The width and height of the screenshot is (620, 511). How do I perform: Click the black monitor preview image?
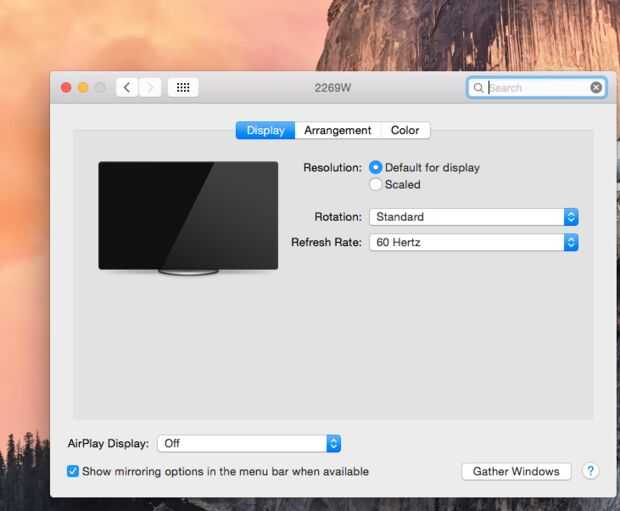pos(188,218)
